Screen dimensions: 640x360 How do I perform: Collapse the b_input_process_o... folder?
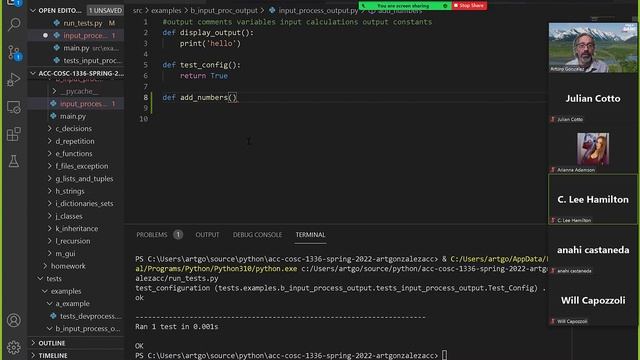pos(50,329)
